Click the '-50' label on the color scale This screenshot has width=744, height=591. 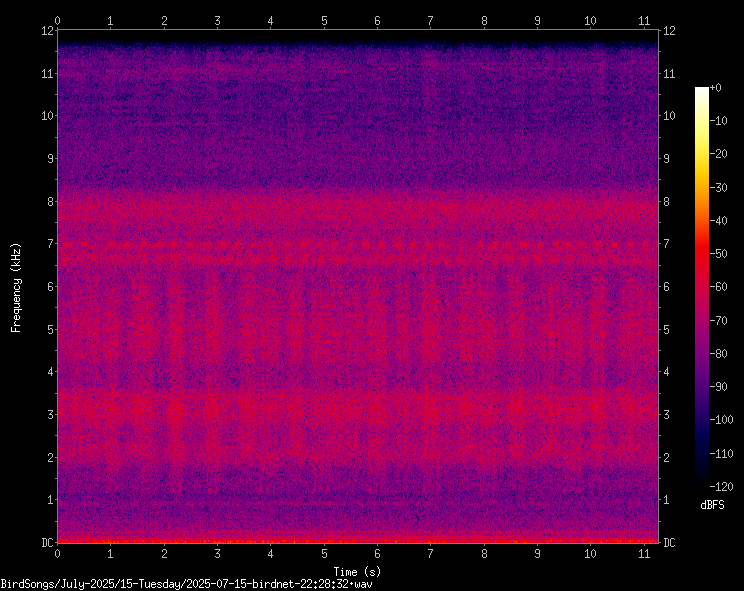[719, 254]
